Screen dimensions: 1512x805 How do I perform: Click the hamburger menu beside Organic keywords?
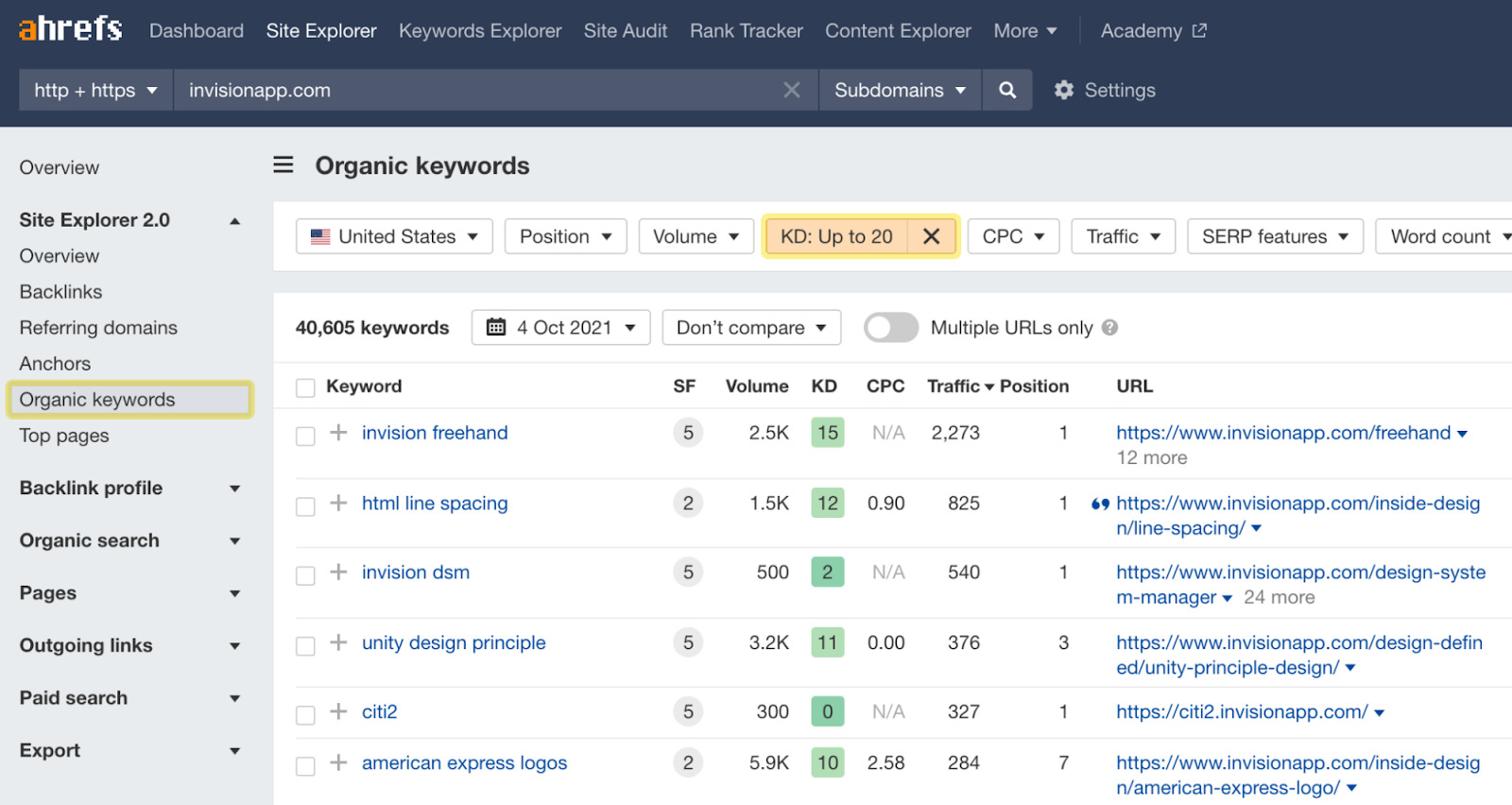pyautogui.click(x=283, y=165)
